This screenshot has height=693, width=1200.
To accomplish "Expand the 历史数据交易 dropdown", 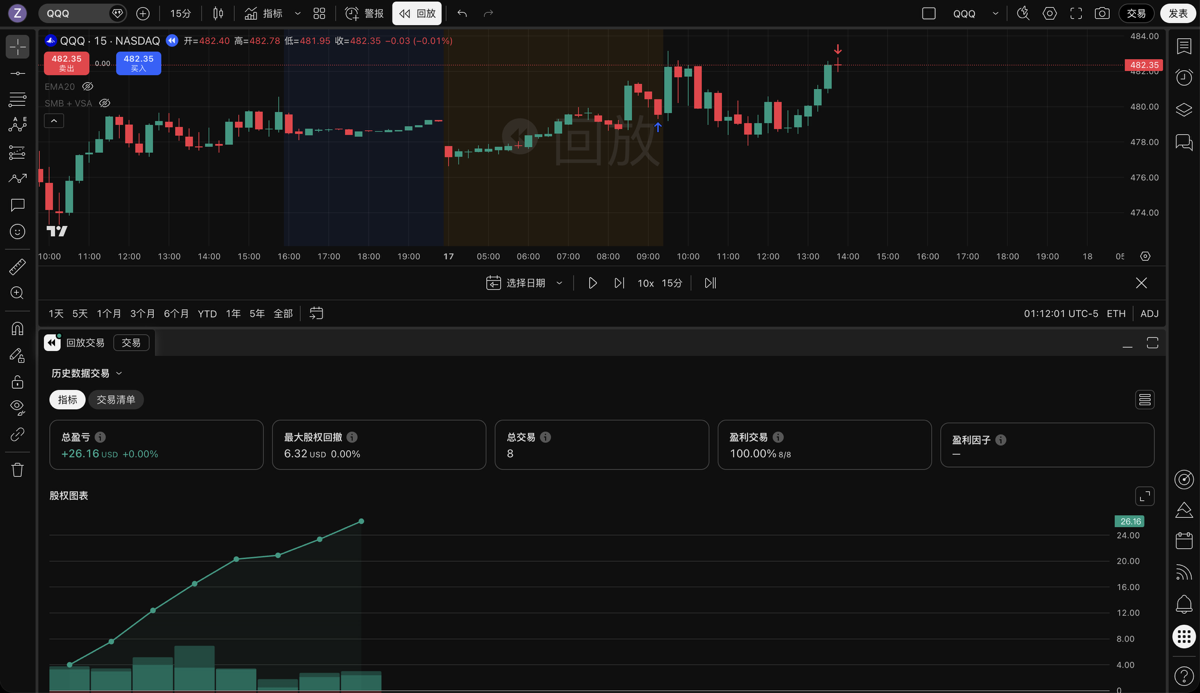I will click(87, 373).
